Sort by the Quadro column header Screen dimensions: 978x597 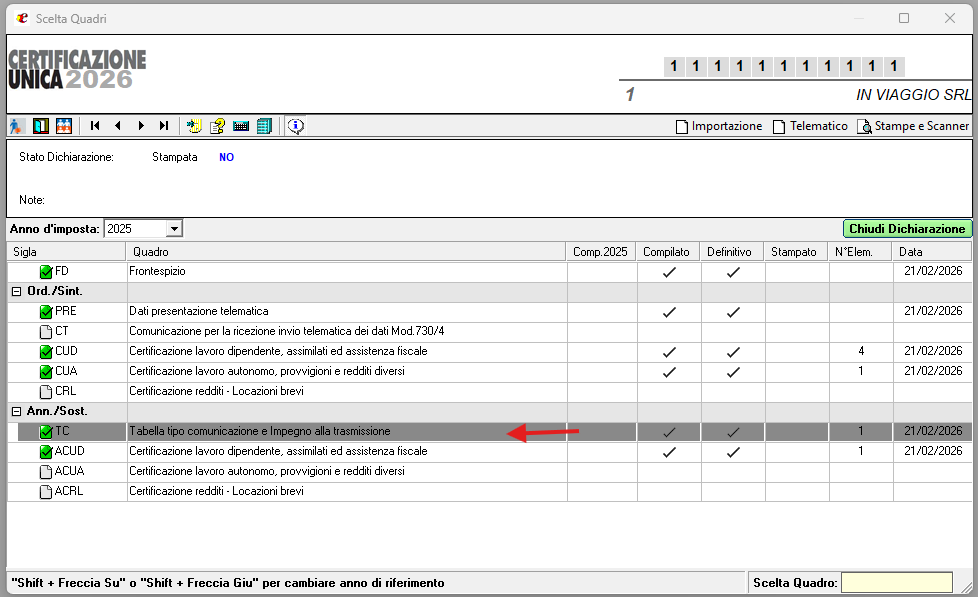(x=346, y=252)
